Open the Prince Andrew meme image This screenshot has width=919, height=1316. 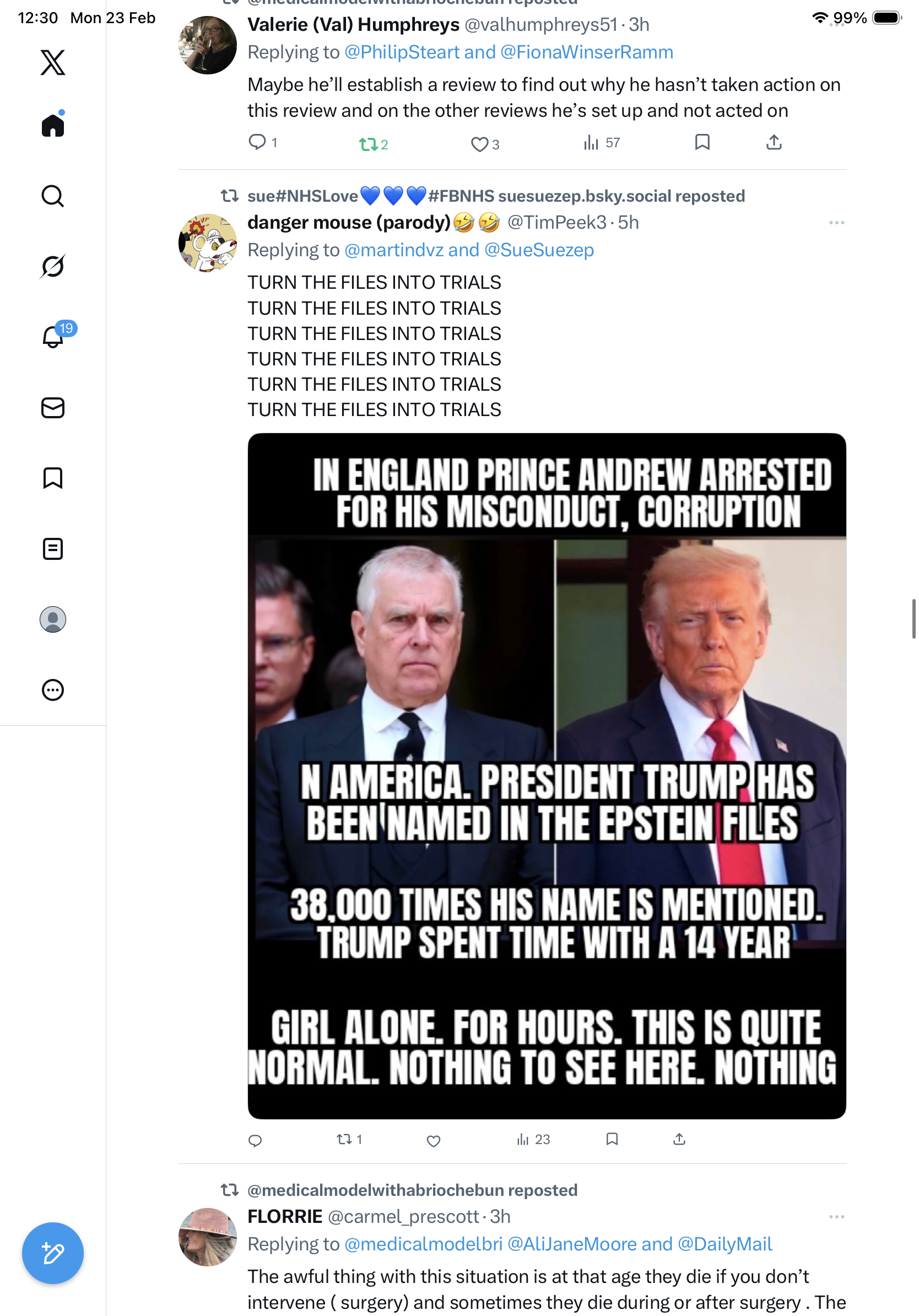[x=547, y=775]
